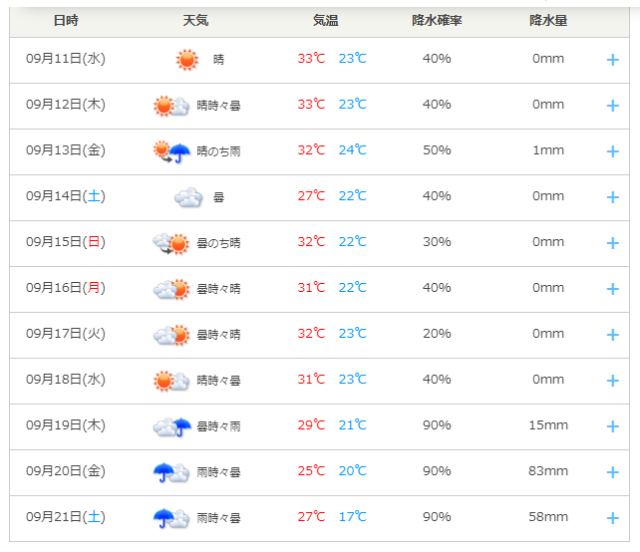640x552 pixels.
Task: Click the 降水確率 column header
Action: tap(437, 20)
